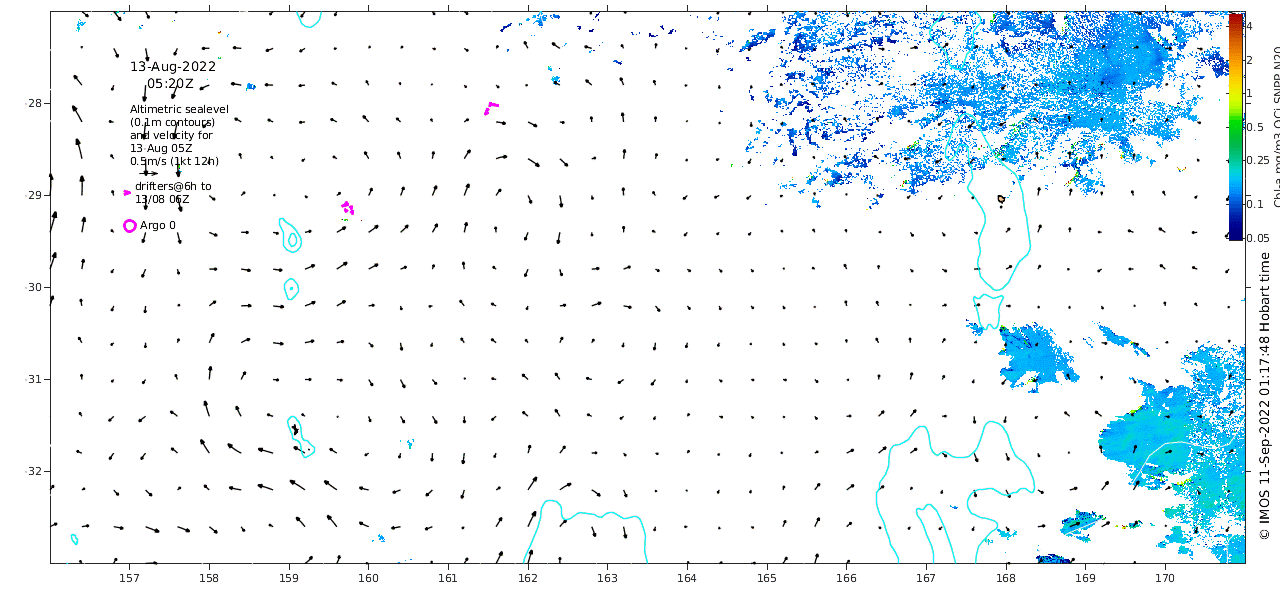Click longitude tick label 169

click(1085, 578)
